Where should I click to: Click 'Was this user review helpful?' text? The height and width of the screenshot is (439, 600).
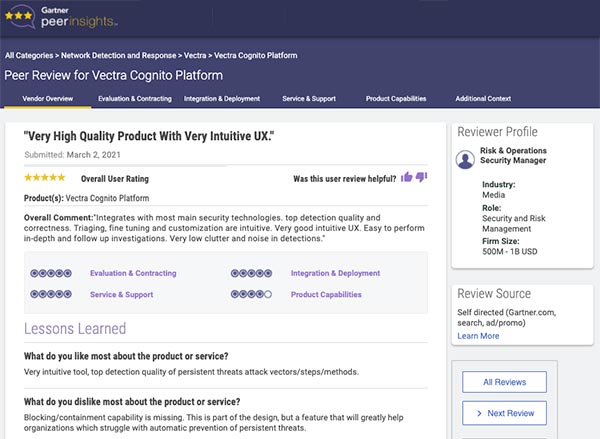(345, 179)
